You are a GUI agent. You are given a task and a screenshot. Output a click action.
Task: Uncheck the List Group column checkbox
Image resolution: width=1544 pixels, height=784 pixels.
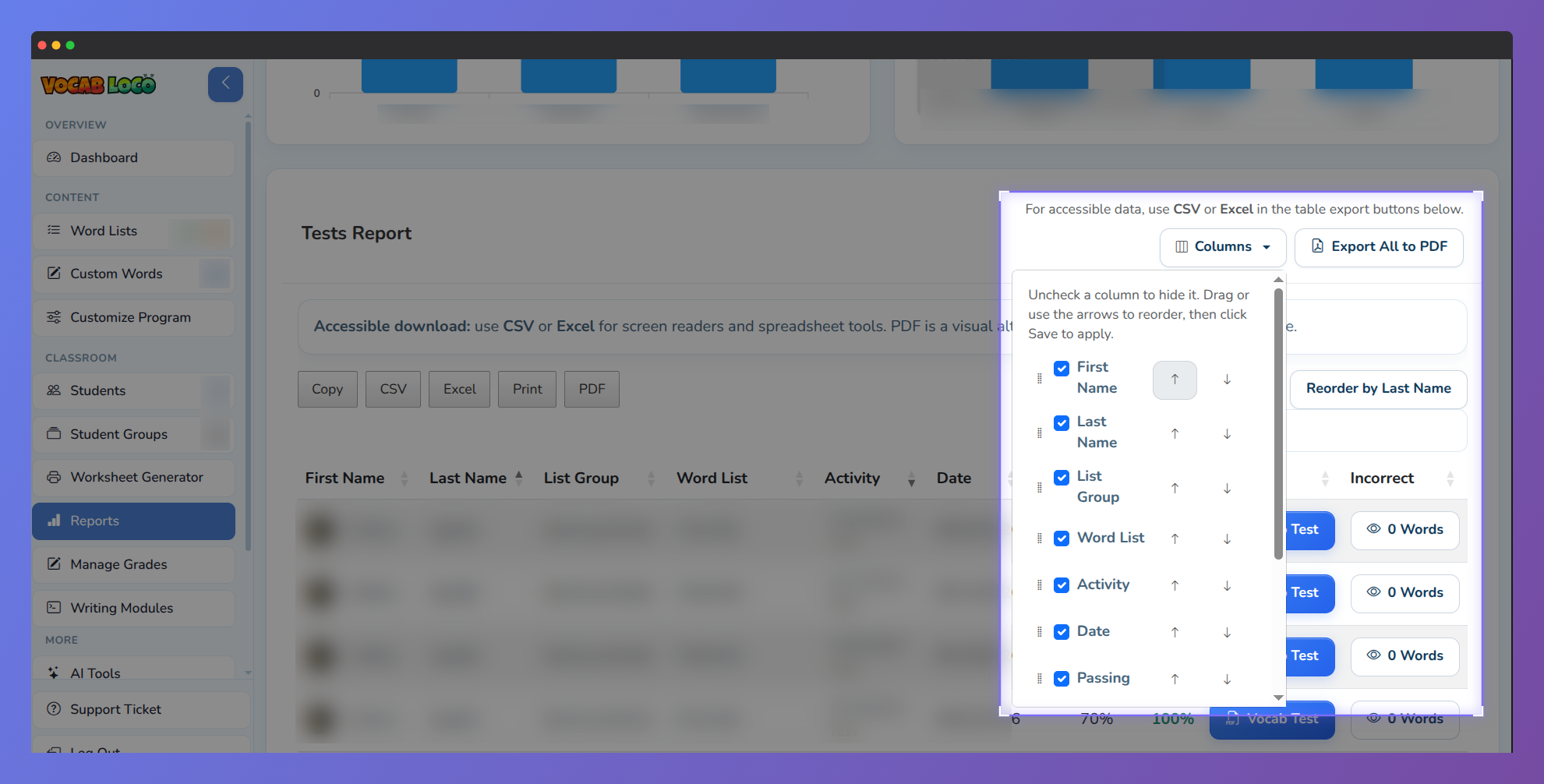point(1062,478)
